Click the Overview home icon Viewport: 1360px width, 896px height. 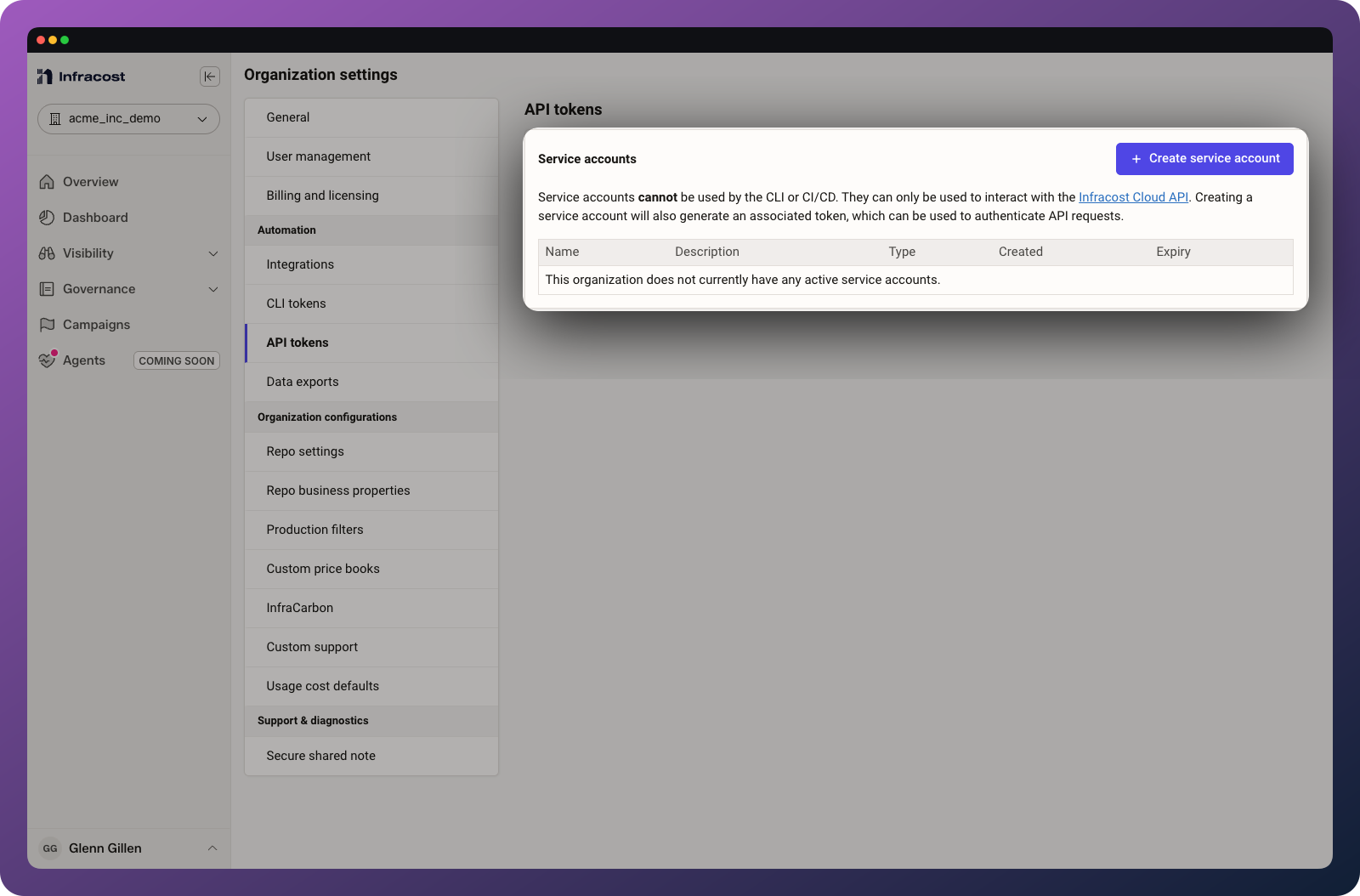click(x=47, y=182)
